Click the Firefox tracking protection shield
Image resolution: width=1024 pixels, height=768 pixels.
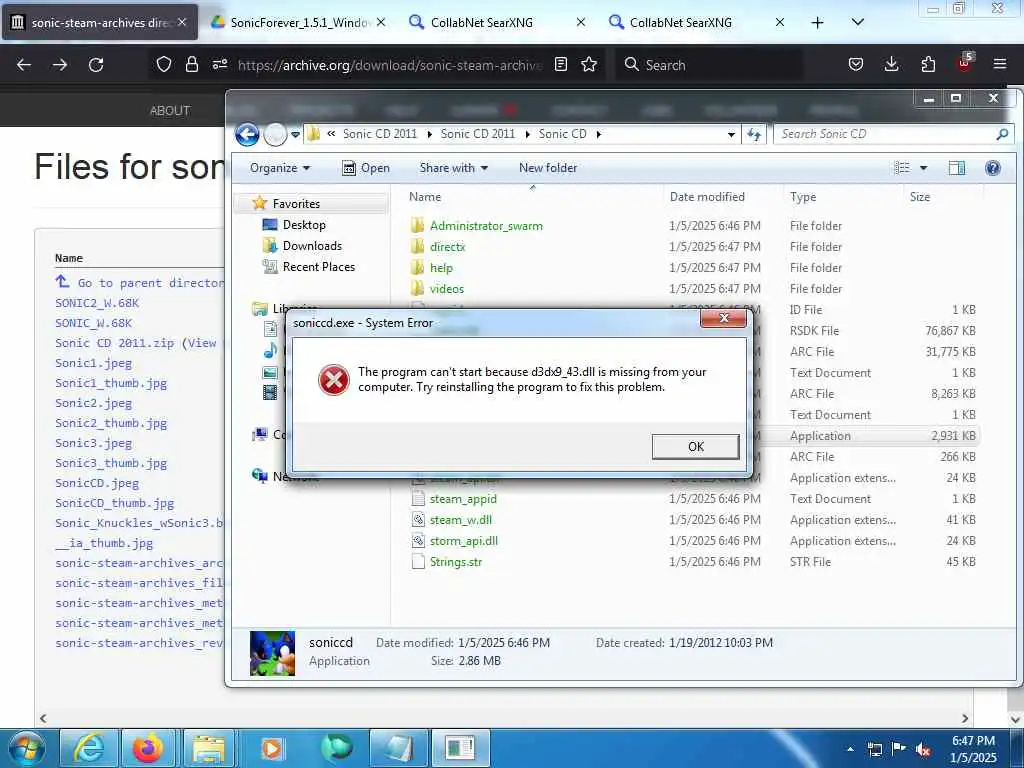click(164, 64)
